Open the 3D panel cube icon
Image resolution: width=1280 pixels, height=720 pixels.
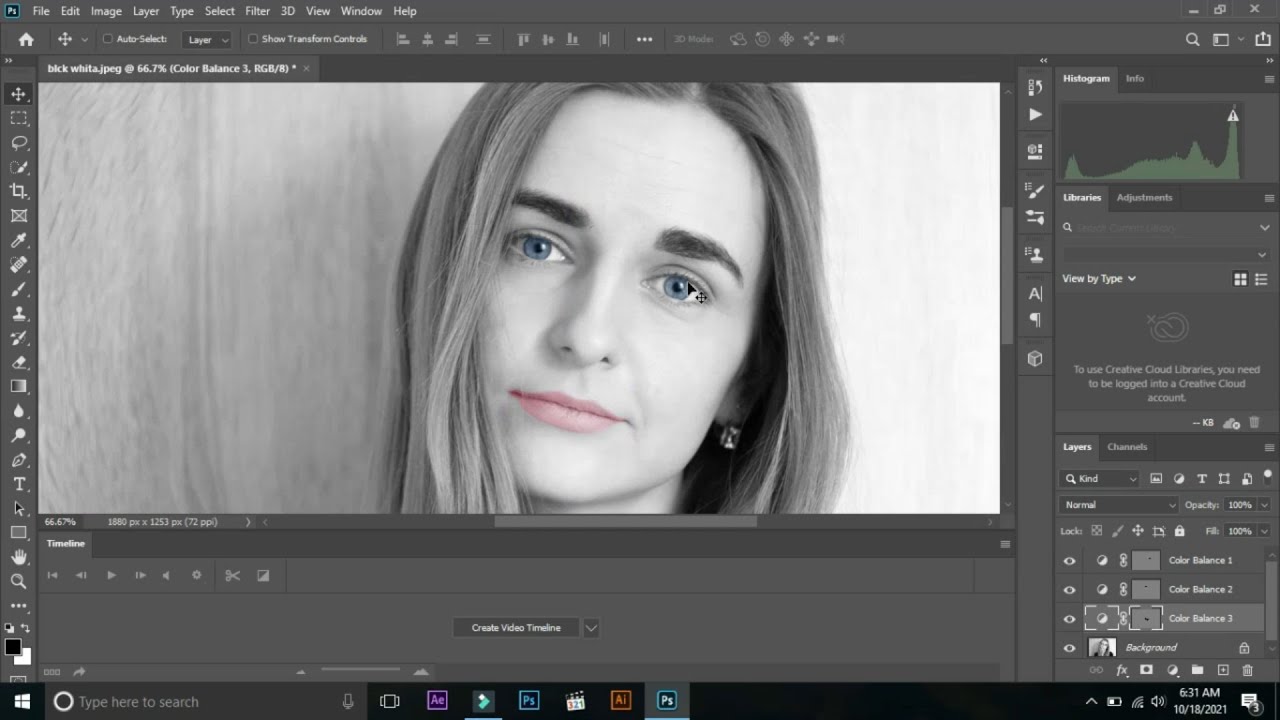pyautogui.click(x=1035, y=358)
